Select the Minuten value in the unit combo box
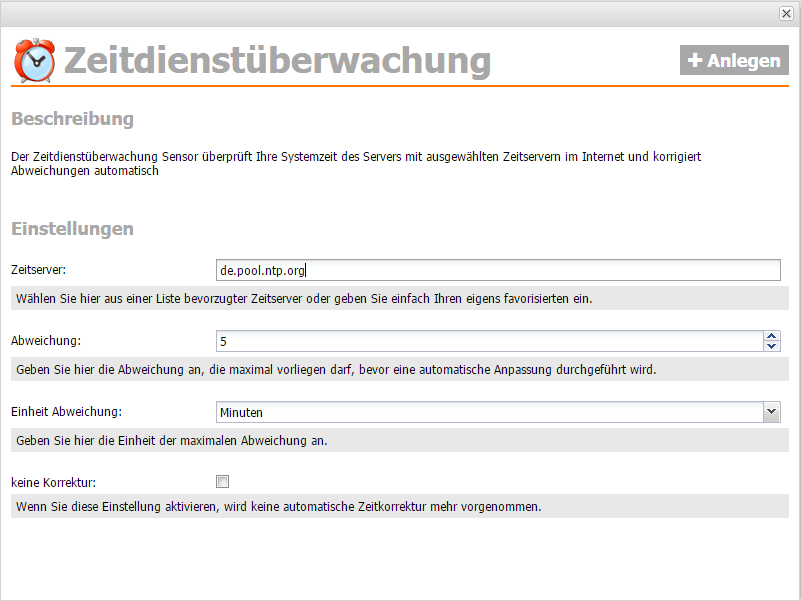This screenshot has width=801, height=601. [x=488, y=411]
